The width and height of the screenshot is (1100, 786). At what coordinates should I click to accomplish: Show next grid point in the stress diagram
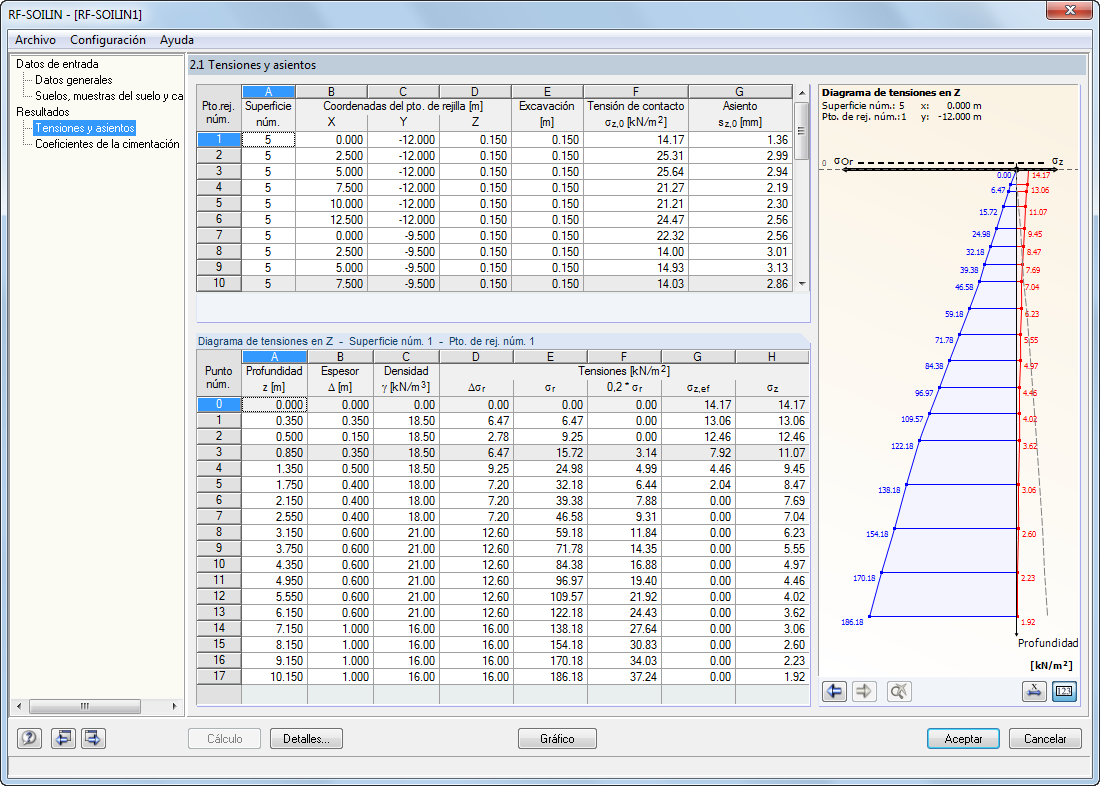point(864,691)
